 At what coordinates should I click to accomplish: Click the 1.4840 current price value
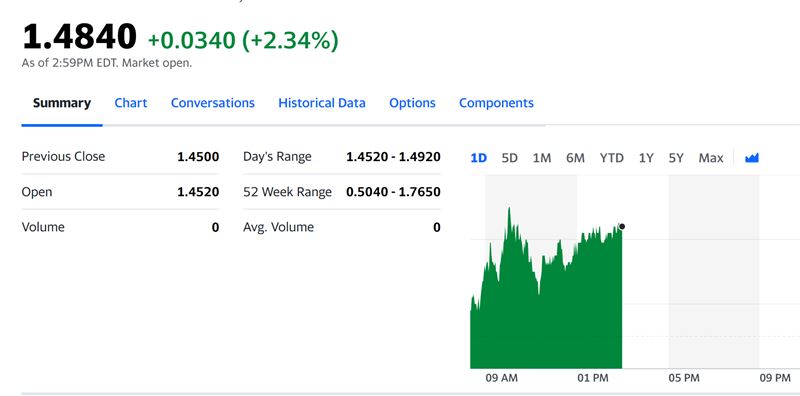click(79, 37)
